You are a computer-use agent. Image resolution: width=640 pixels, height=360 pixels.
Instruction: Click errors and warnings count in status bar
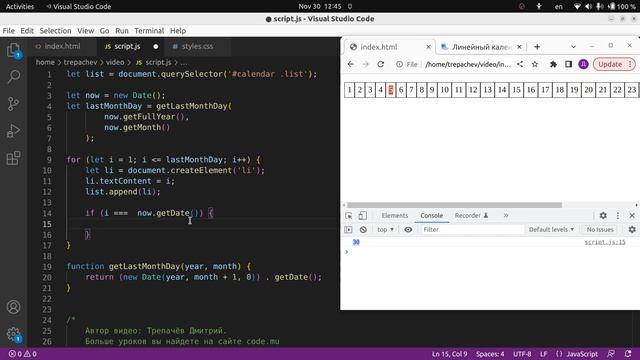click(x=23, y=354)
